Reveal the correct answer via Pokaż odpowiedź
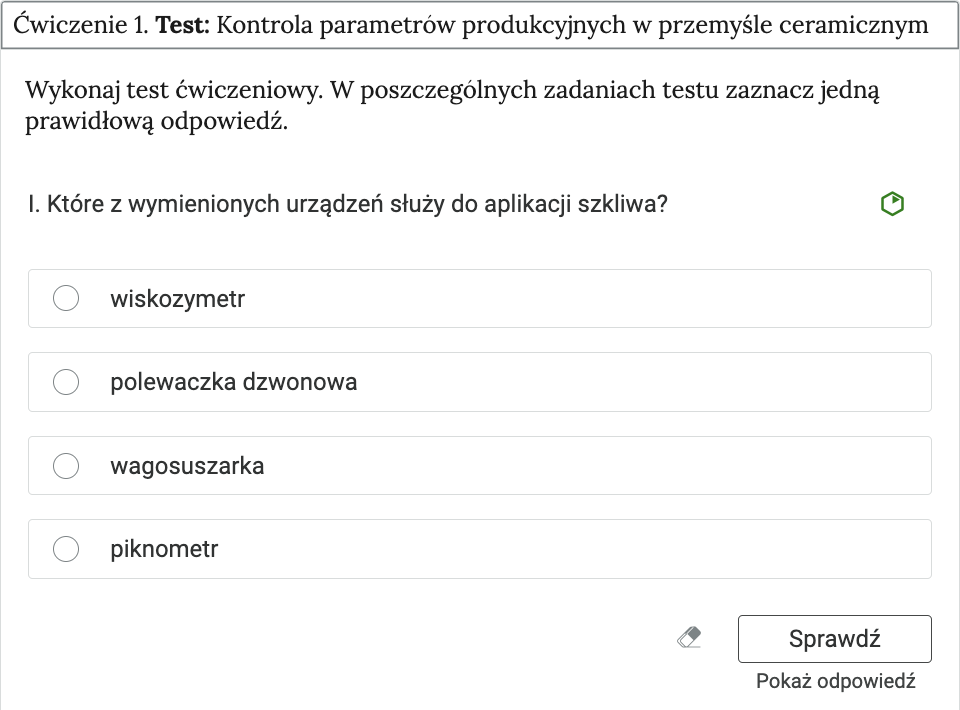The width and height of the screenshot is (960, 710). [834, 680]
